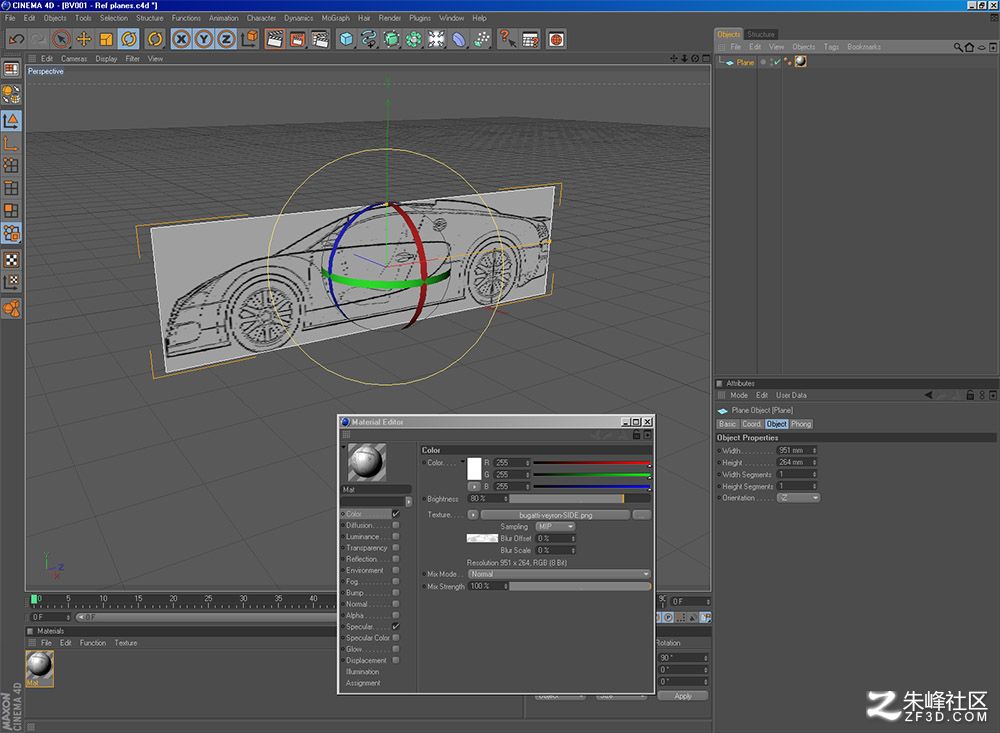
Task: Select the Mat material thumbnail in Materials
Action: (x=40, y=668)
